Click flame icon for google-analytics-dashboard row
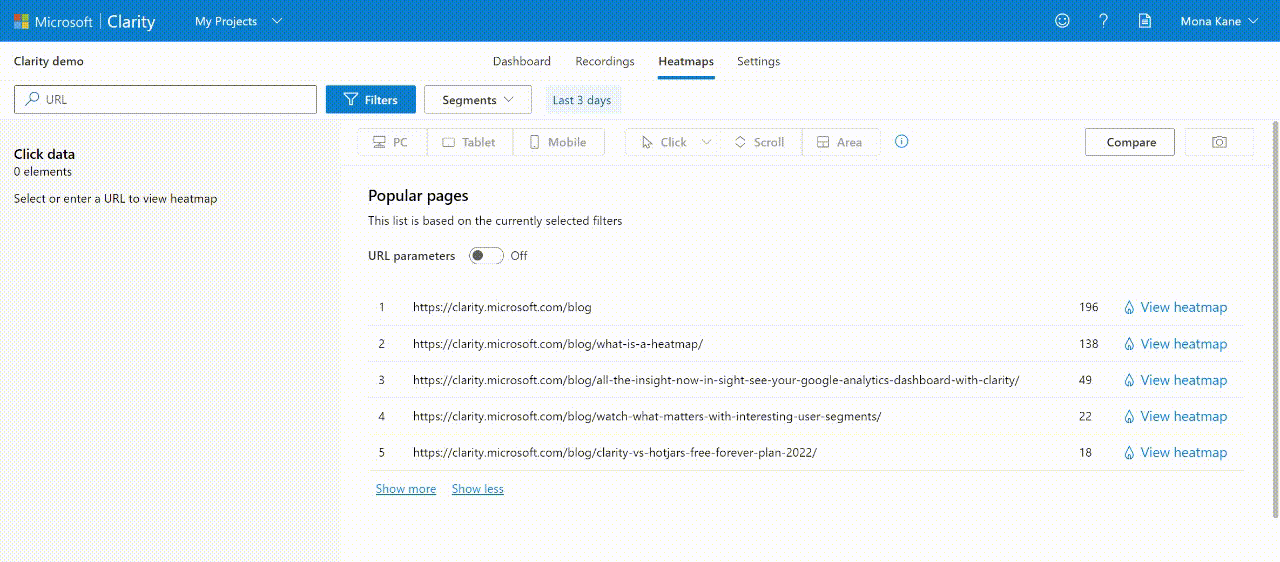 tap(1129, 380)
